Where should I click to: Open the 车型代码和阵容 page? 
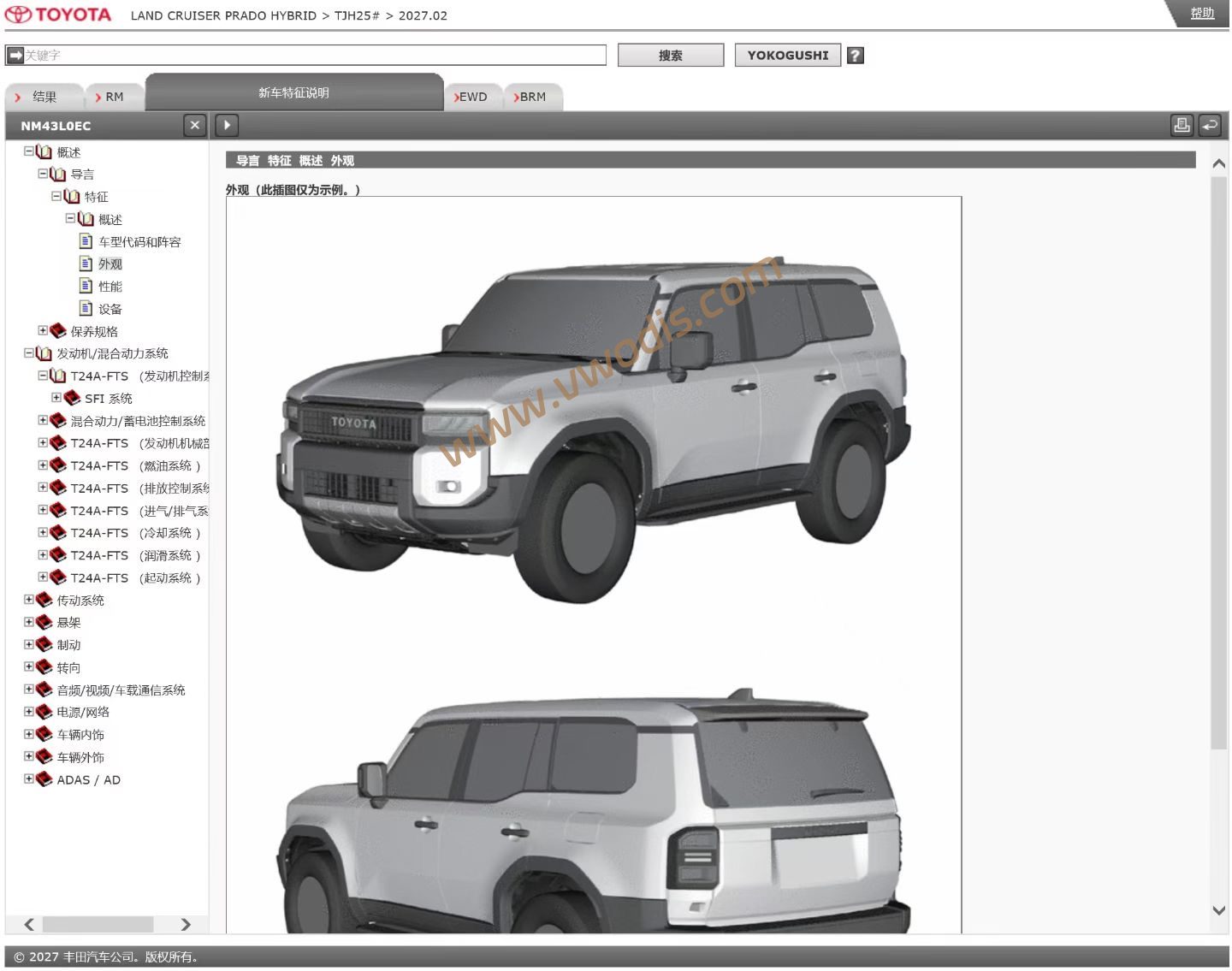(x=139, y=242)
